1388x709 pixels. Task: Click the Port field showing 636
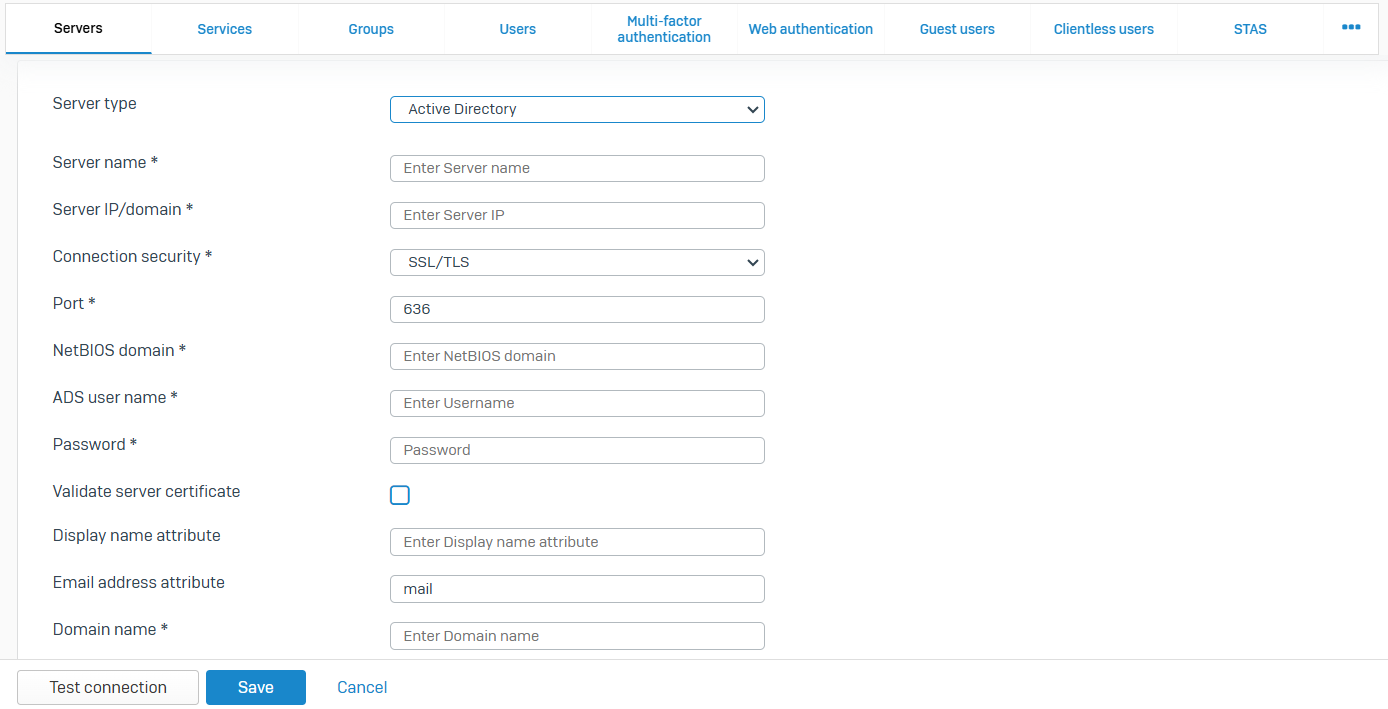[577, 309]
